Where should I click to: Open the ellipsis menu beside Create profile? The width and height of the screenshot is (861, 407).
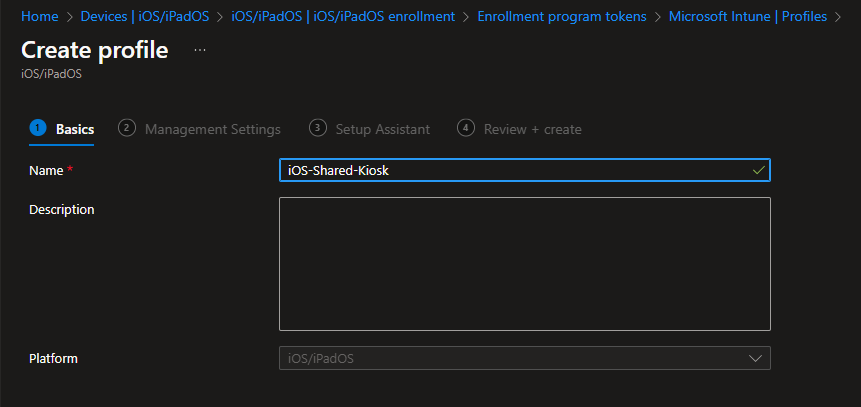[200, 50]
